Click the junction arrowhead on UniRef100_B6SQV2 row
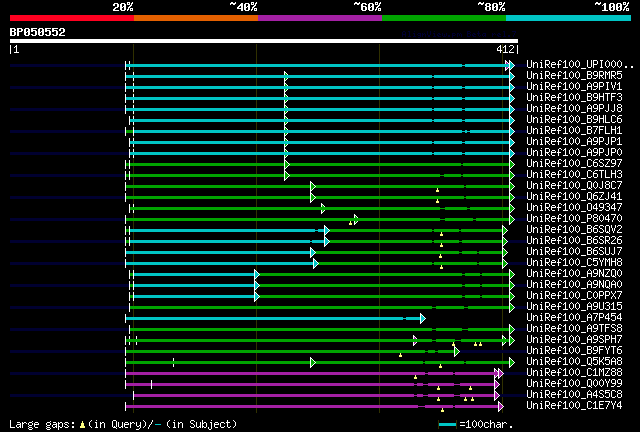The image size is (640, 432). coord(327,230)
